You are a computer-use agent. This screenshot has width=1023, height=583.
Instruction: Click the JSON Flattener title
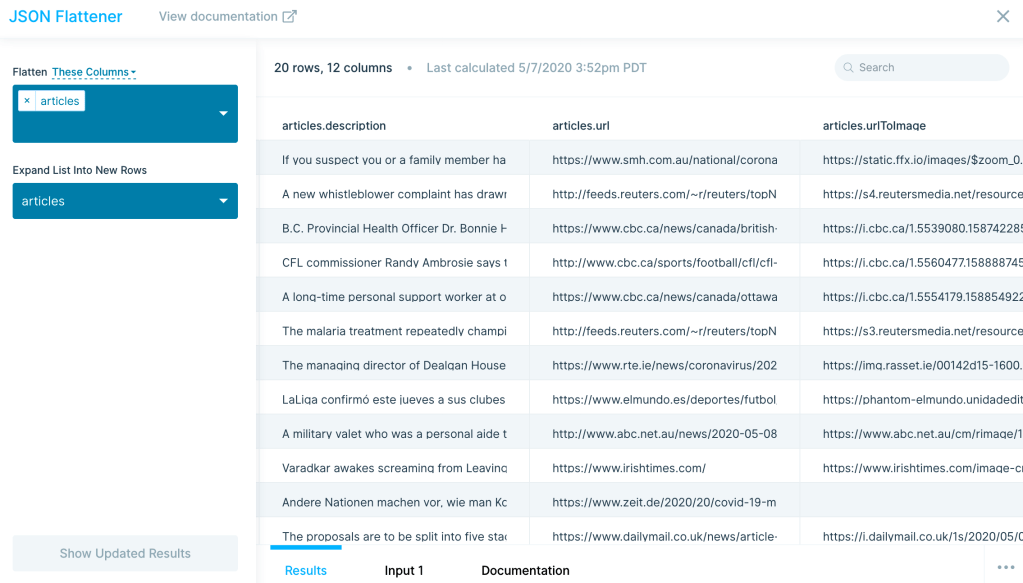pos(66,17)
